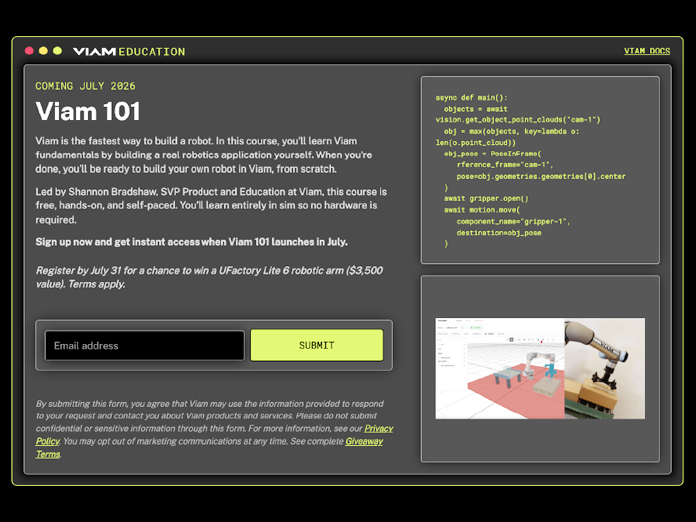Click the EDUCATION label next to logo

pos(152,52)
